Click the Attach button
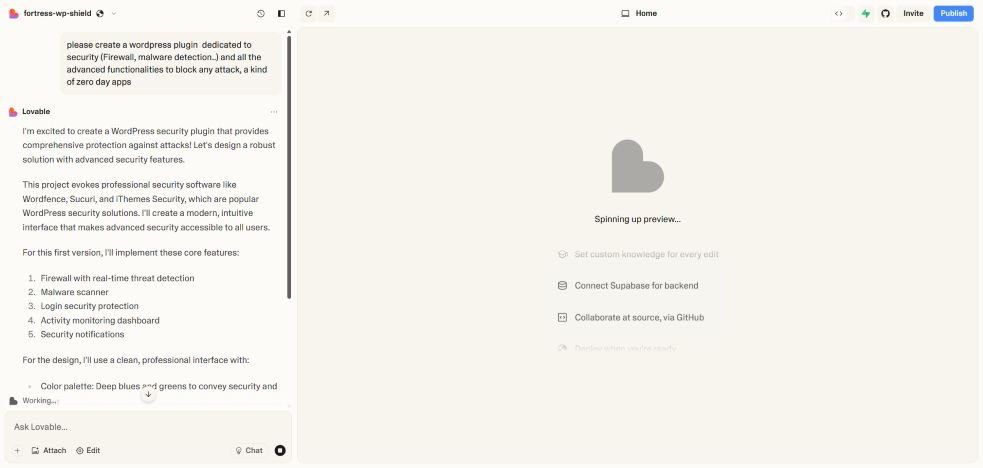 point(49,450)
